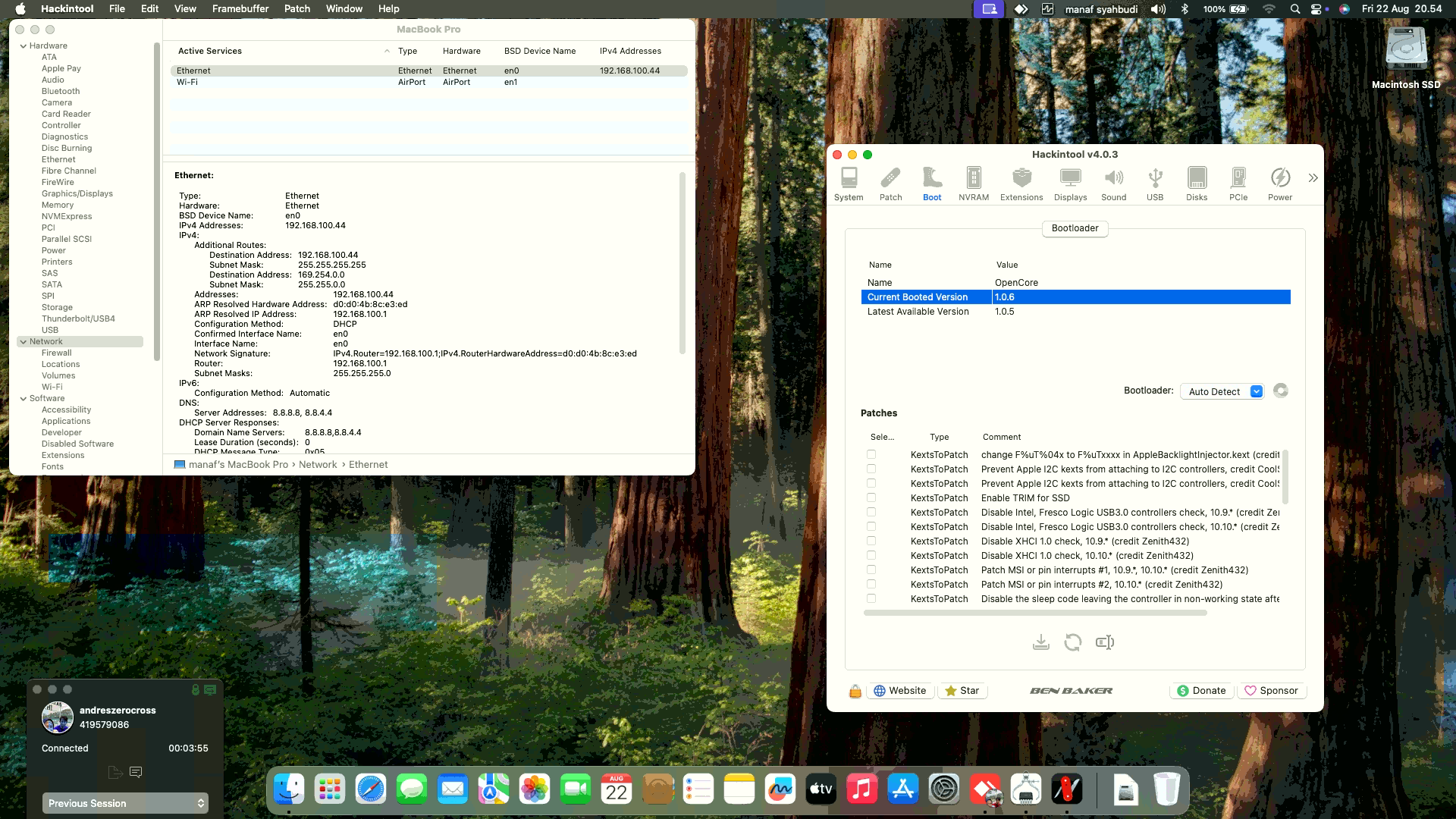Viewport: 1456px width, 819px height.
Task: Open the Patch section in Hackintool toolbar
Action: 890,182
